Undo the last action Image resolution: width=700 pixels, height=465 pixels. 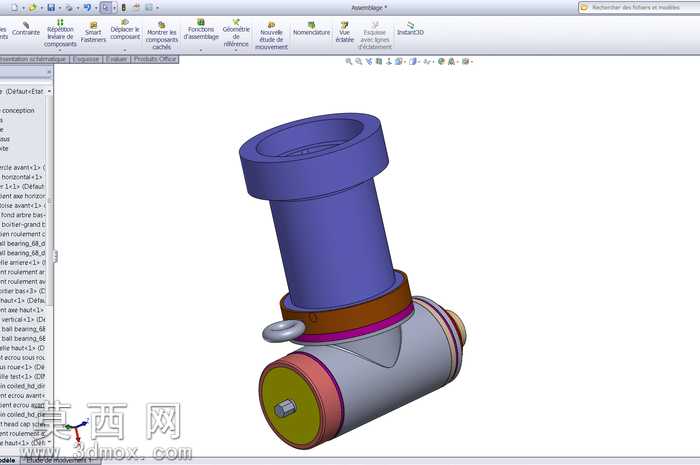[88, 8]
